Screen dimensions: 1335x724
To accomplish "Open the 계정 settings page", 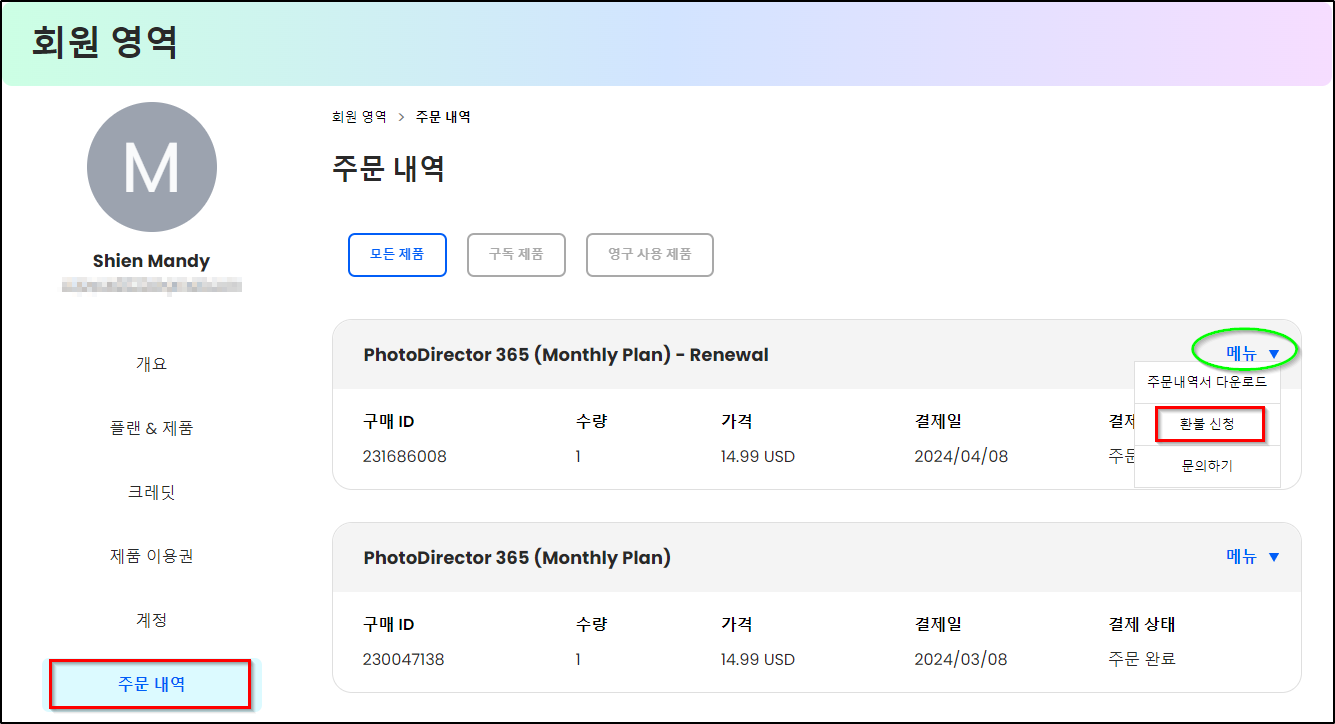I will 152,620.
